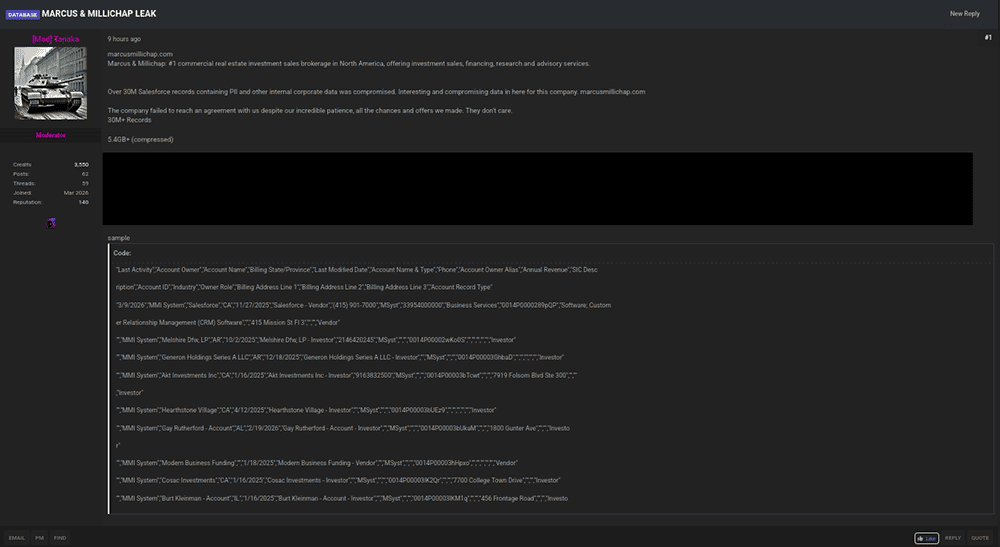Open the post number #1 permalink
Image resolution: width=1000 pixels, height=547 pixels.
[988, 38]
